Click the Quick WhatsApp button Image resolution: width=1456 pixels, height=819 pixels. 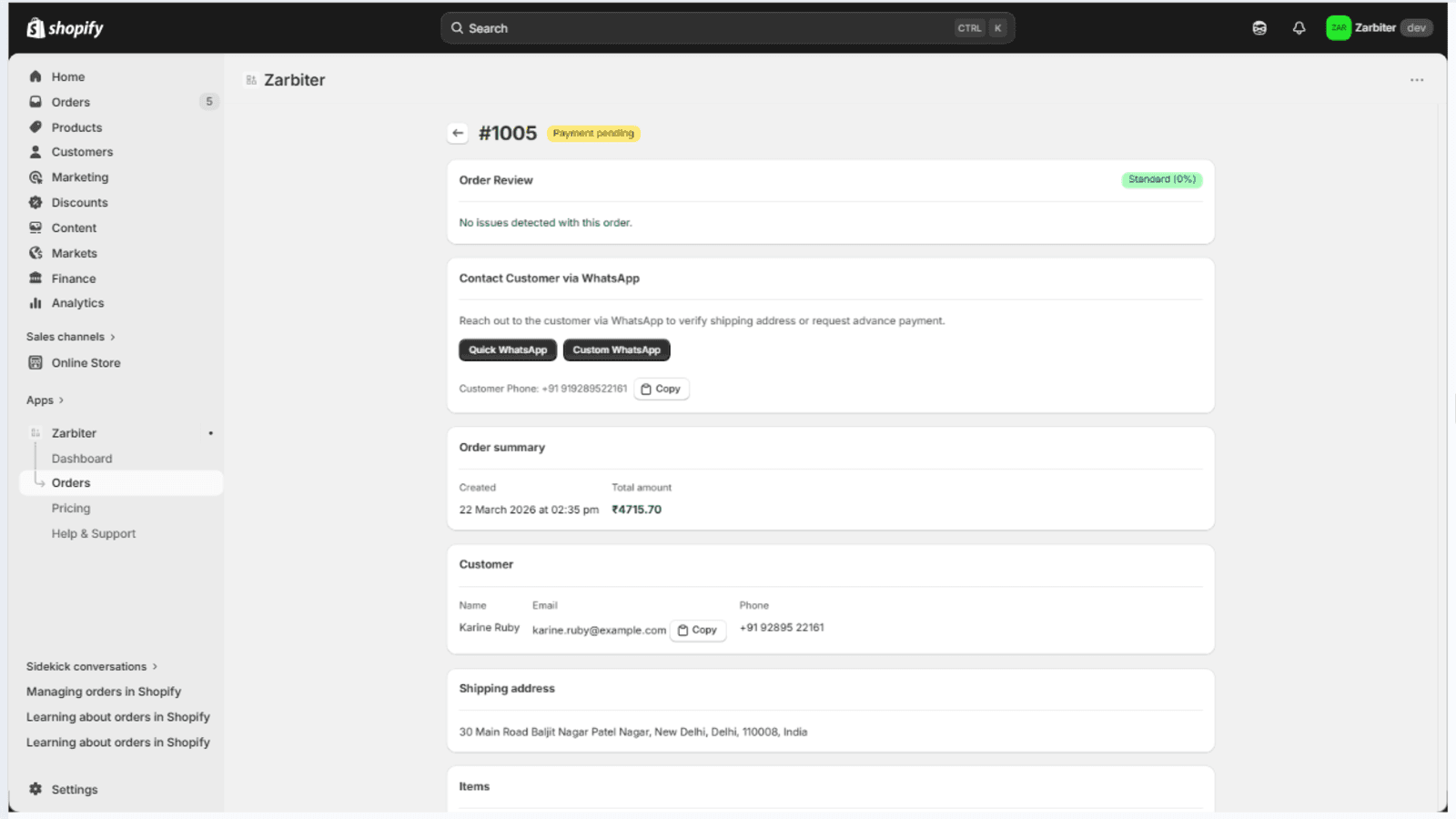pyautogui.click(x=508, y=349)
